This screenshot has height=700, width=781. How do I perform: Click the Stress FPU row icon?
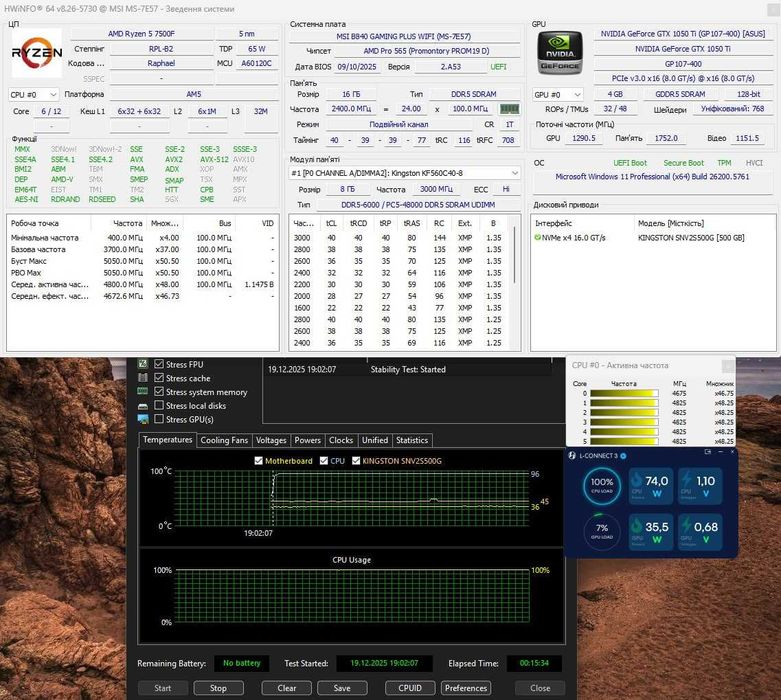[143, 364]
